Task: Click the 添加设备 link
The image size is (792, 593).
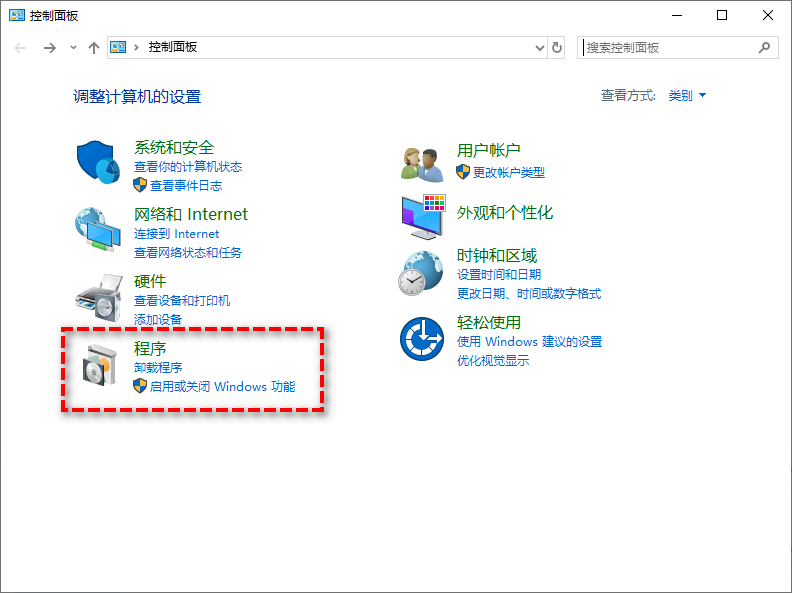Action: point(158,319)
